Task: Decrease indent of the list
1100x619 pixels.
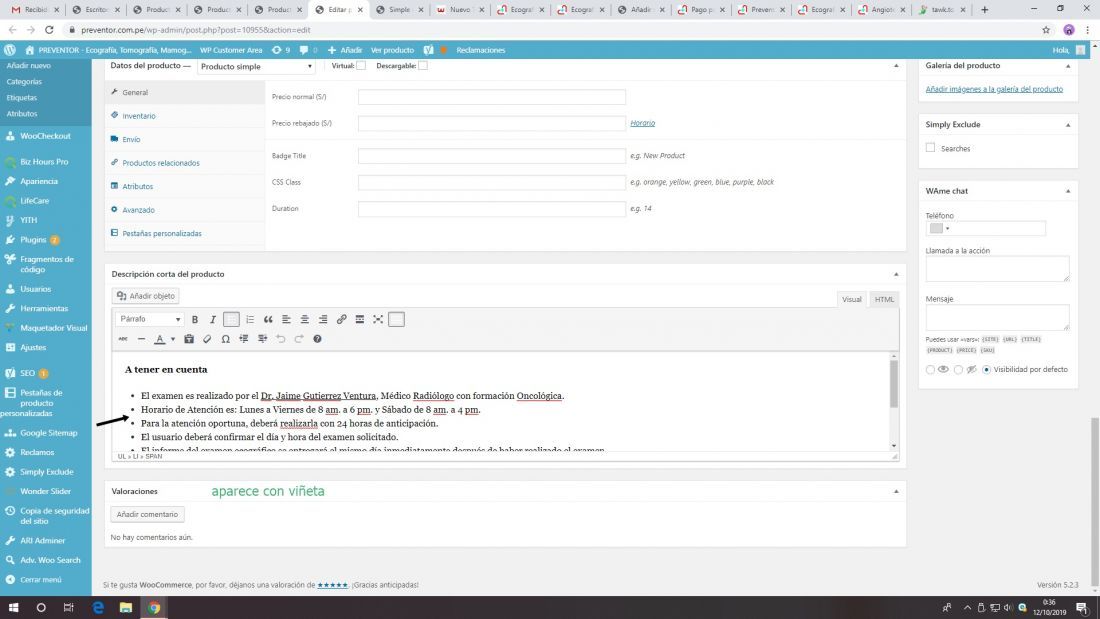Action: coord(243,339)
